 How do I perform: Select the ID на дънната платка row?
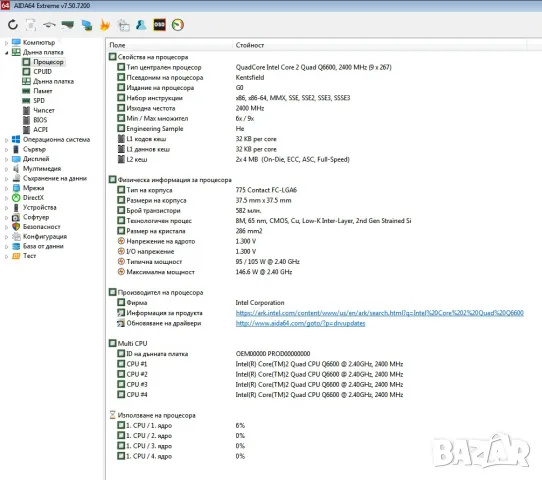point(214,354)
